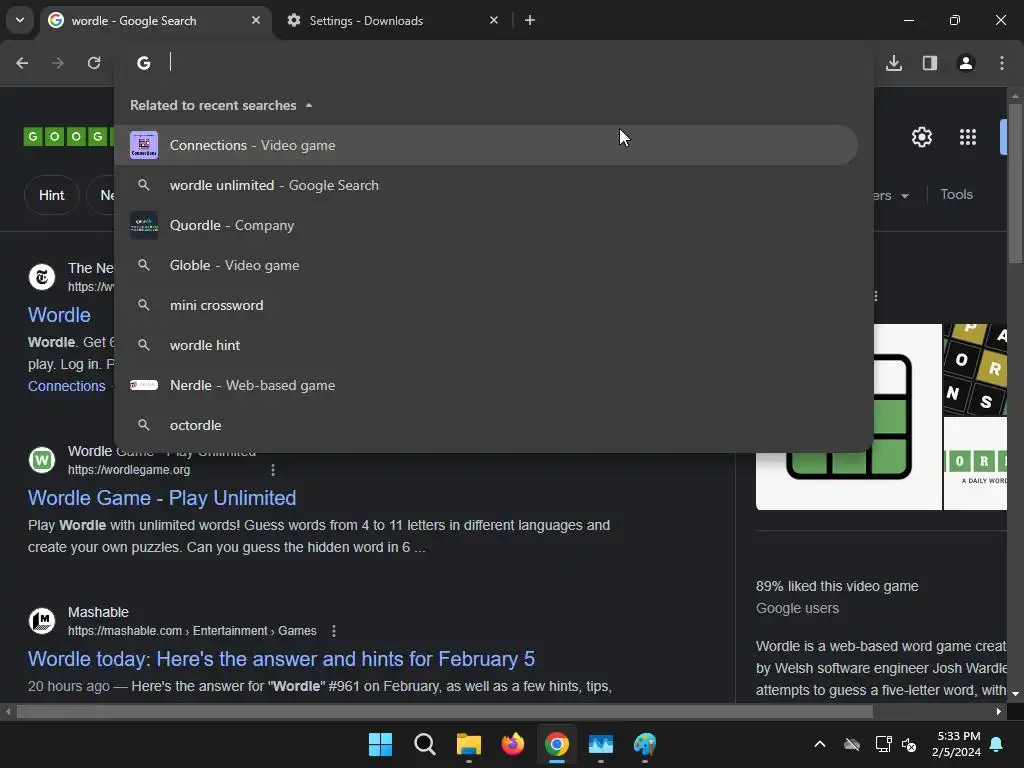This screenshot has width=1024, height=768.
Task: Open the Wordle Game - Play Unlimited link
Action: (162, 498)
